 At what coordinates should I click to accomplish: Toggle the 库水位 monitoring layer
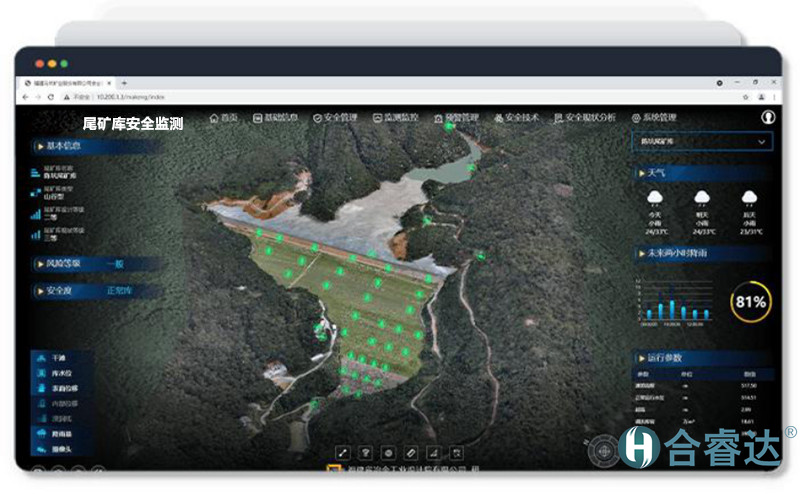tap(58, 372)
